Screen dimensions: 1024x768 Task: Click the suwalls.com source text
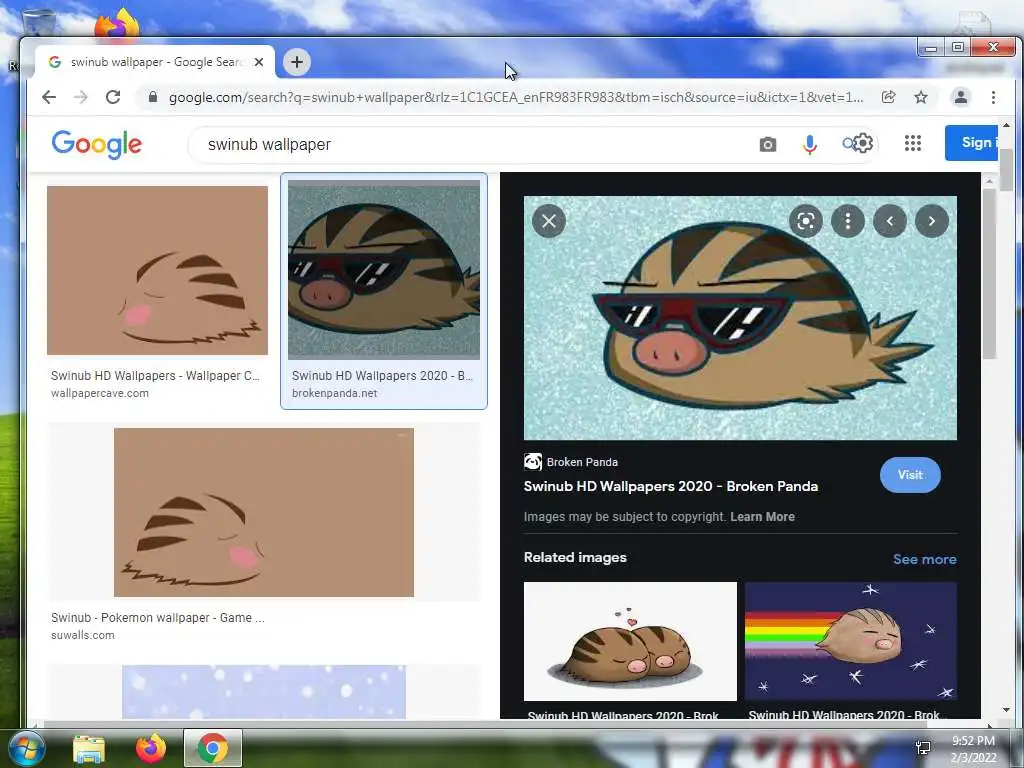[x=83, y=635]
